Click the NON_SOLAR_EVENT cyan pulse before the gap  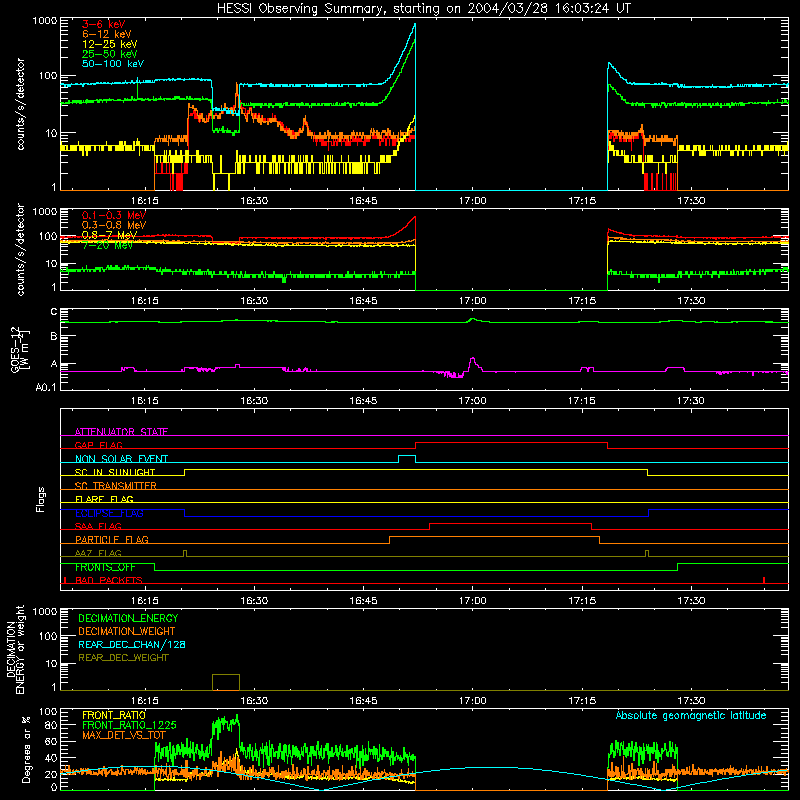[x=407, y=456]
